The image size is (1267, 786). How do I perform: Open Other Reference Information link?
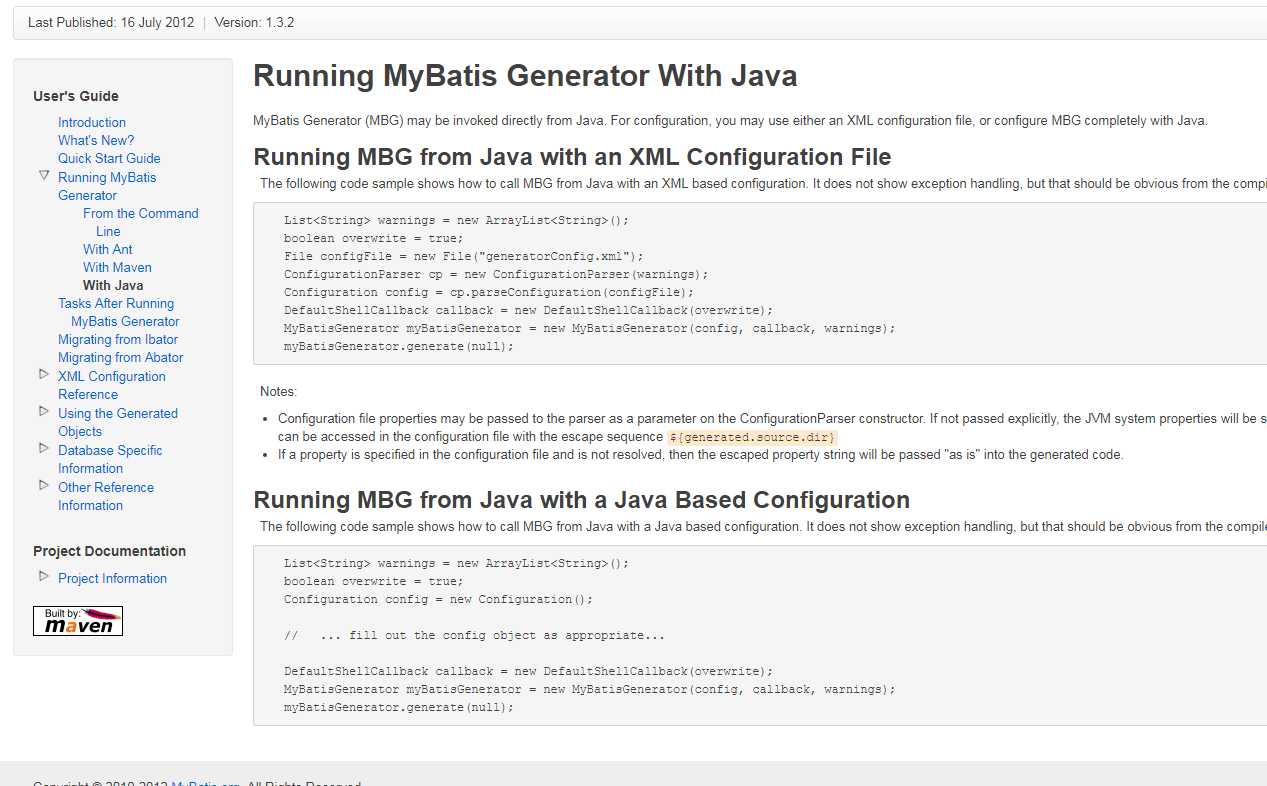coord(106,496)
